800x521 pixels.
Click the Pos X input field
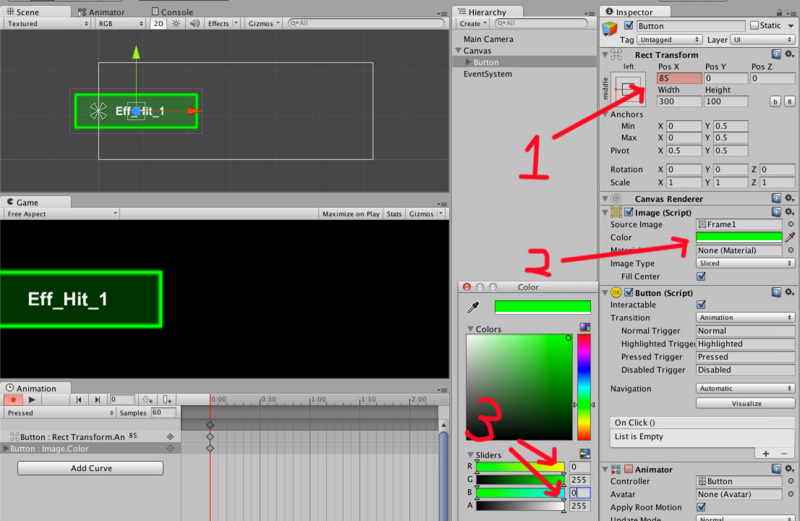tap(679, 78)
